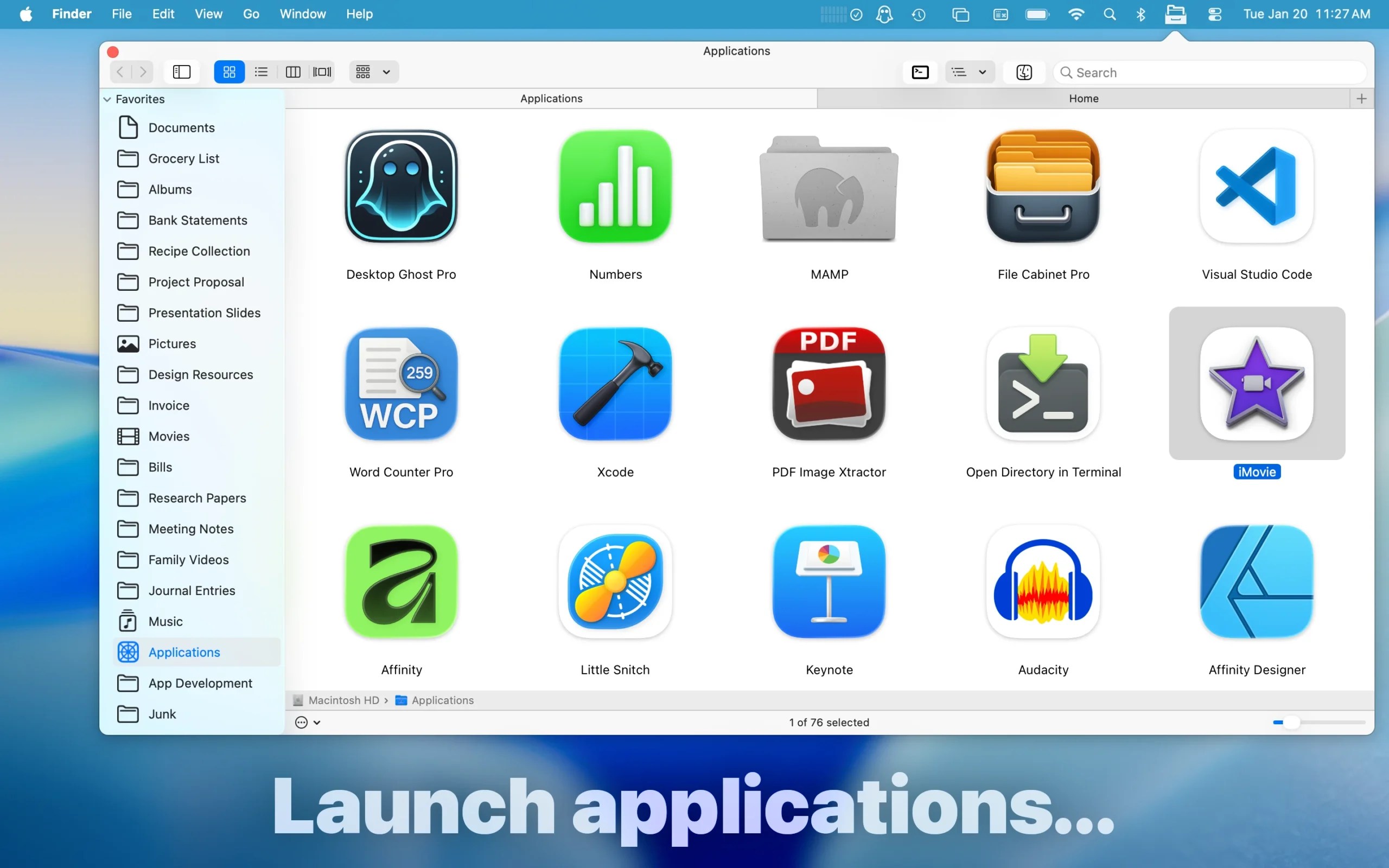Image resolution: width=1389 pixels, height=868 pixels.
Task: Click the Finder face toolbar icon
Action: [1024, 72]
